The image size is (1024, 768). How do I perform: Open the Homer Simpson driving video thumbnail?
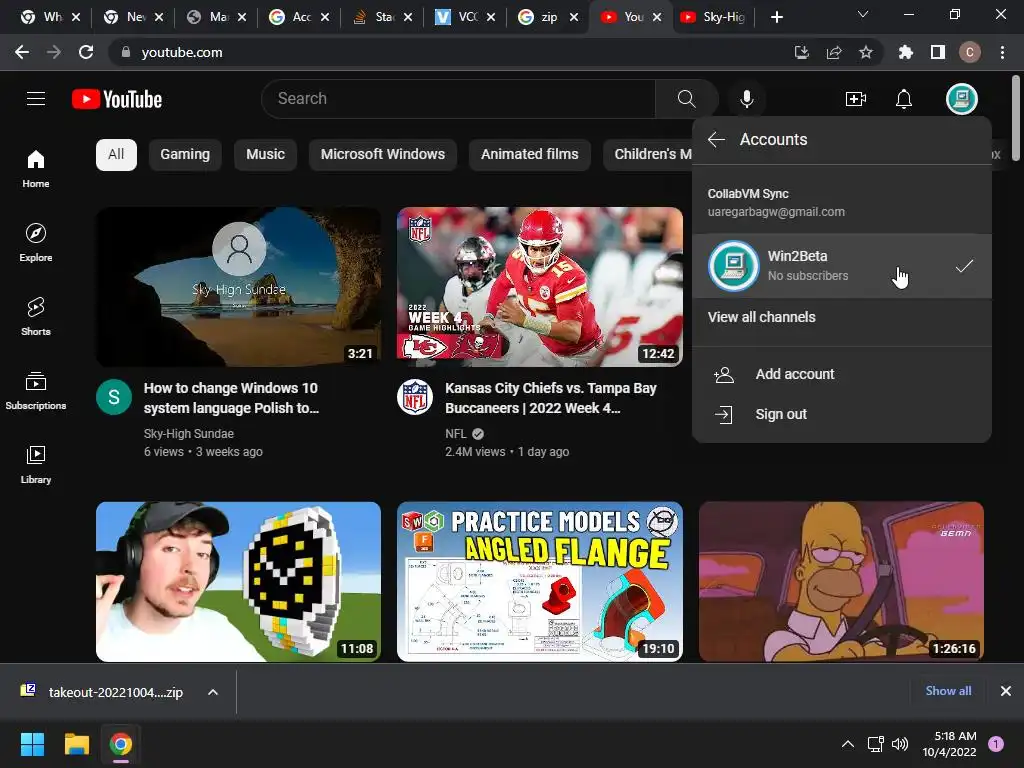coord(841,581)
